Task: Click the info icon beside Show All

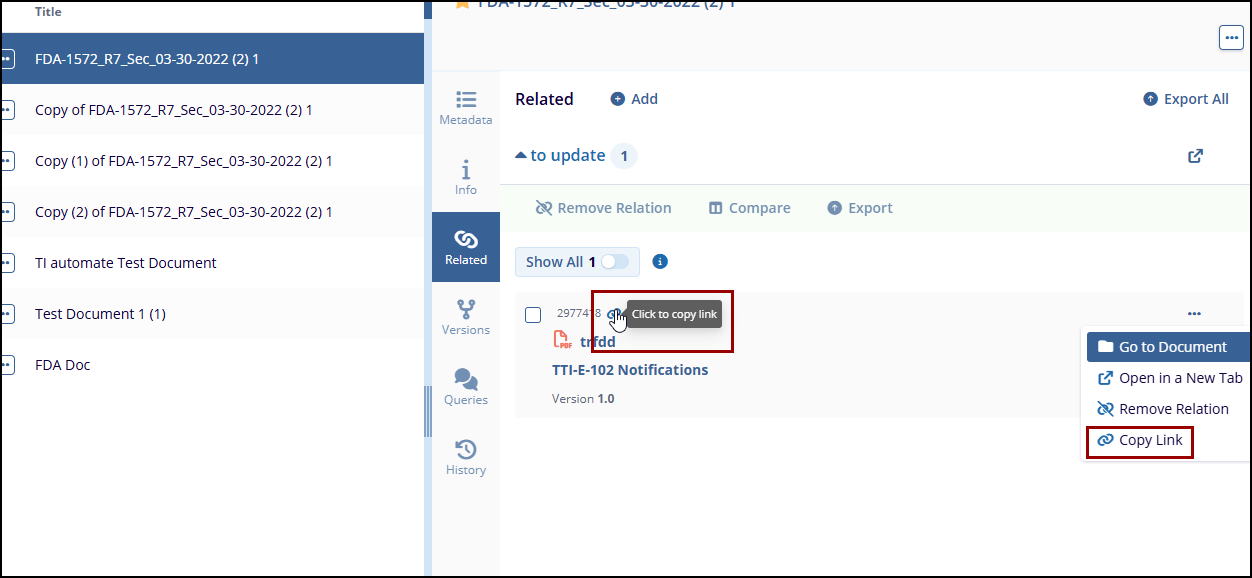Action: point(660,262)
